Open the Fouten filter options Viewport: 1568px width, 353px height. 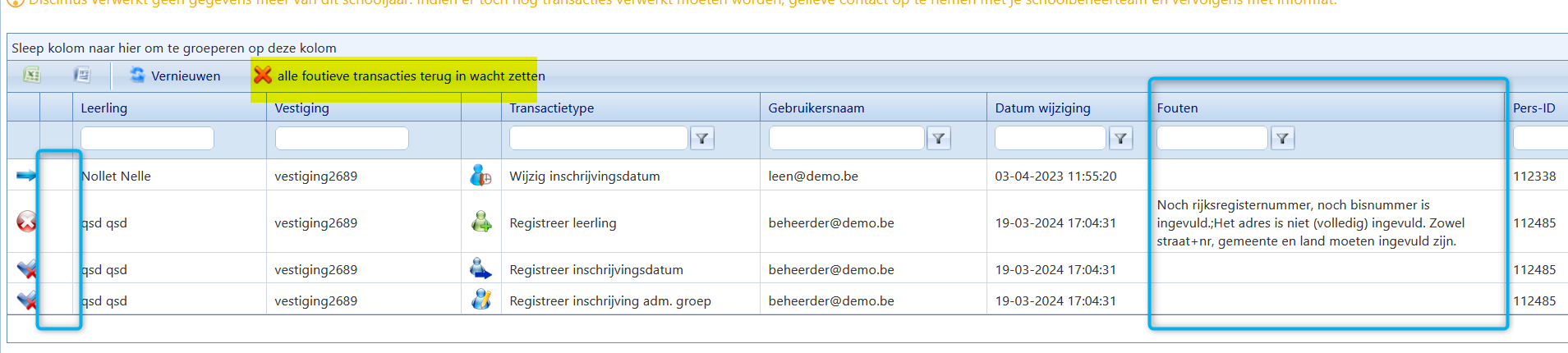click(x=1282, y=139)
